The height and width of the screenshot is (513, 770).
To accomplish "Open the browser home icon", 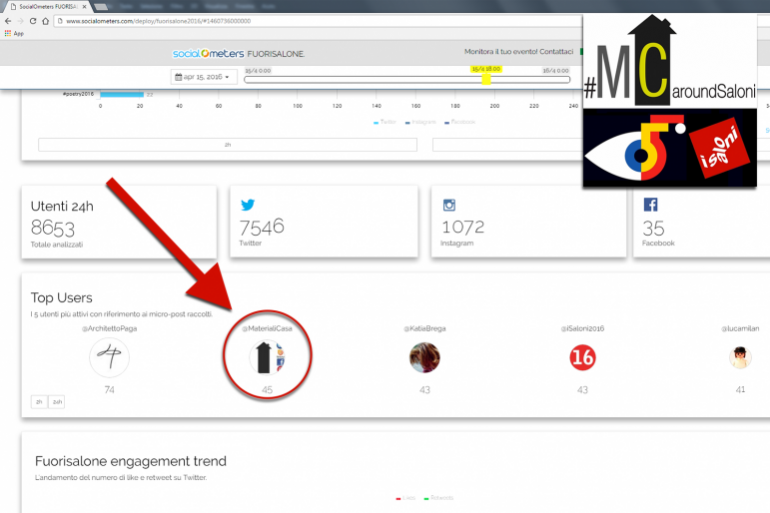I will (45, 21).
